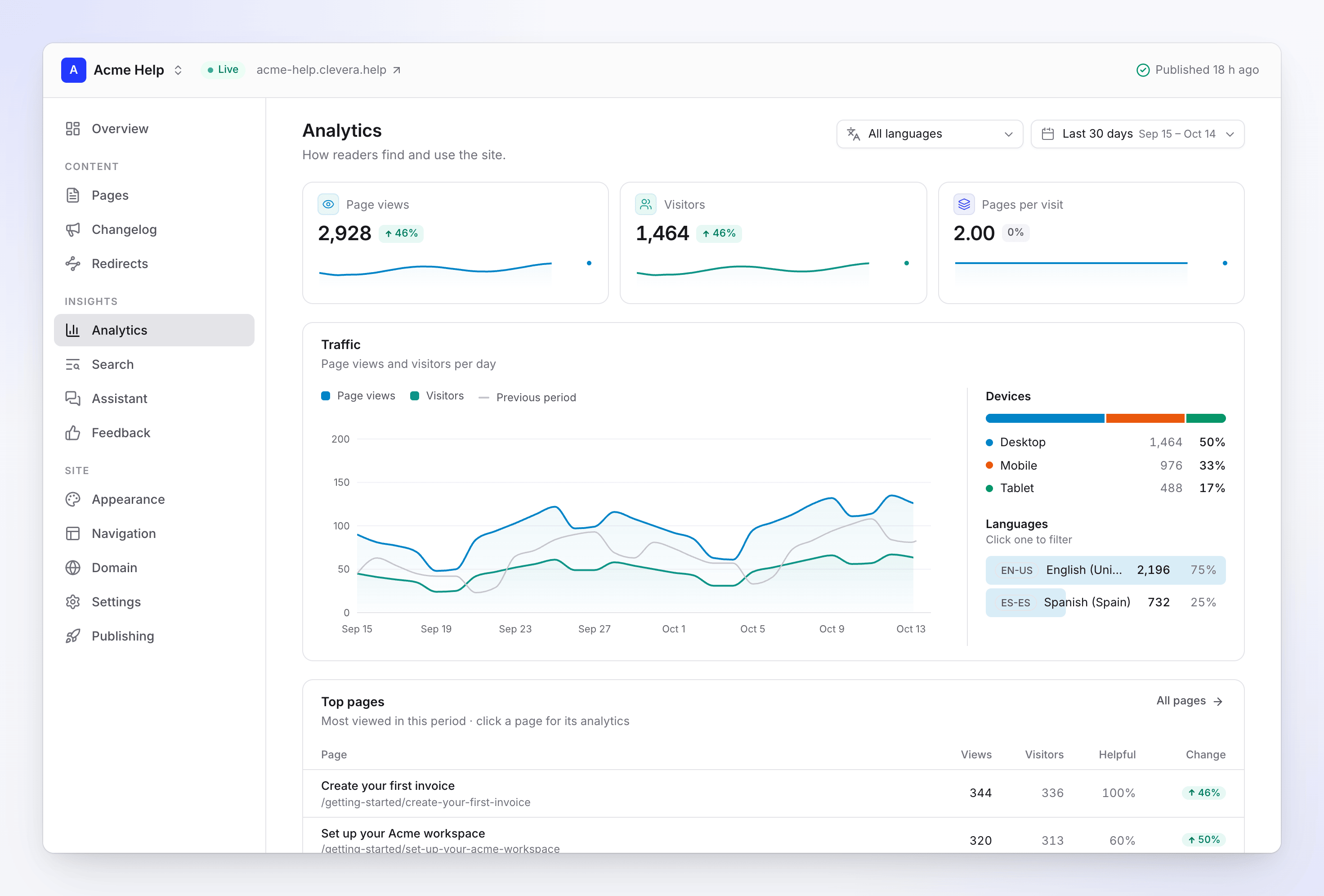Go to Appearance in the sidebar
Screen dimensions: 1324x896
[154, 500]
